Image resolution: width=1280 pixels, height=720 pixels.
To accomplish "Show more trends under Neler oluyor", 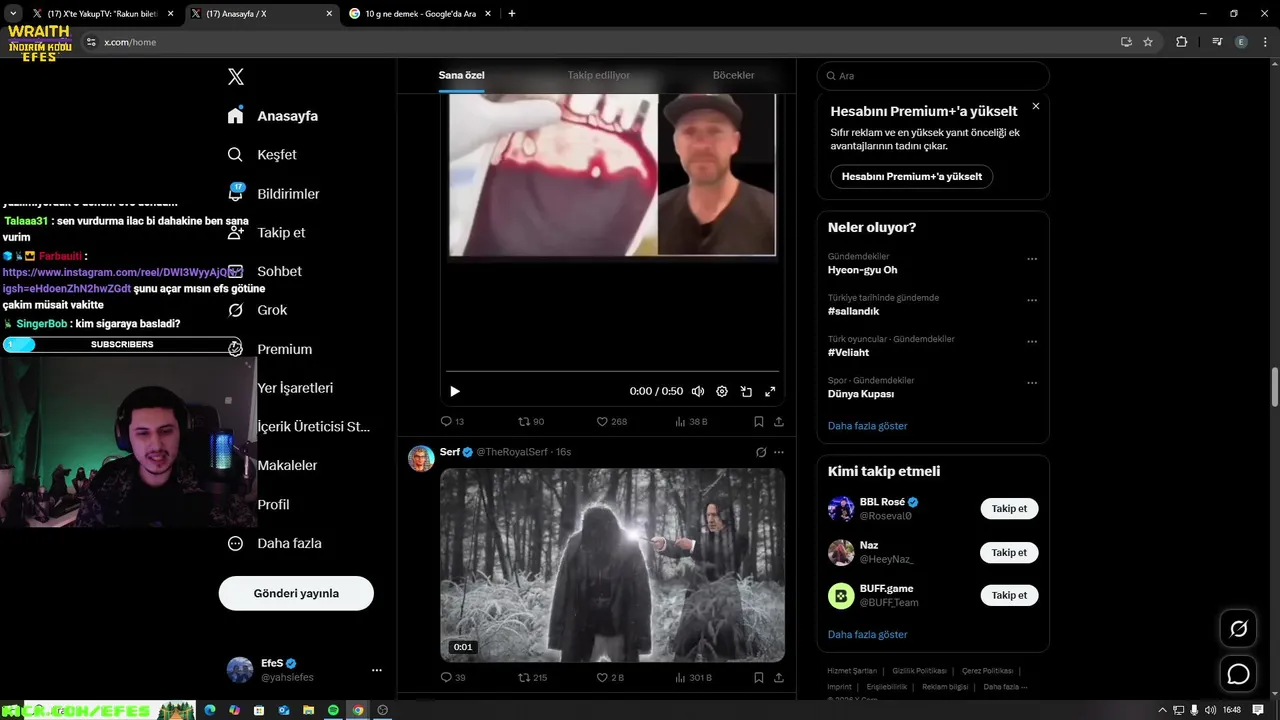I will tap(867, 426).
